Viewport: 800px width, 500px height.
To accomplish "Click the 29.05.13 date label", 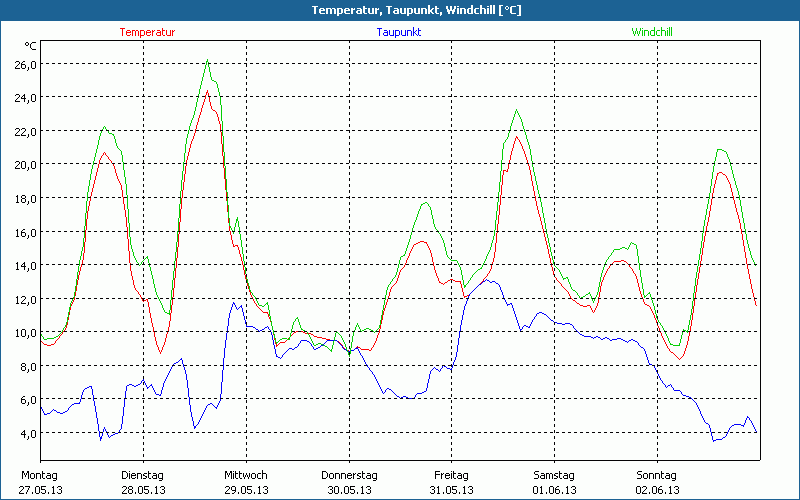I will click(246, 490).
